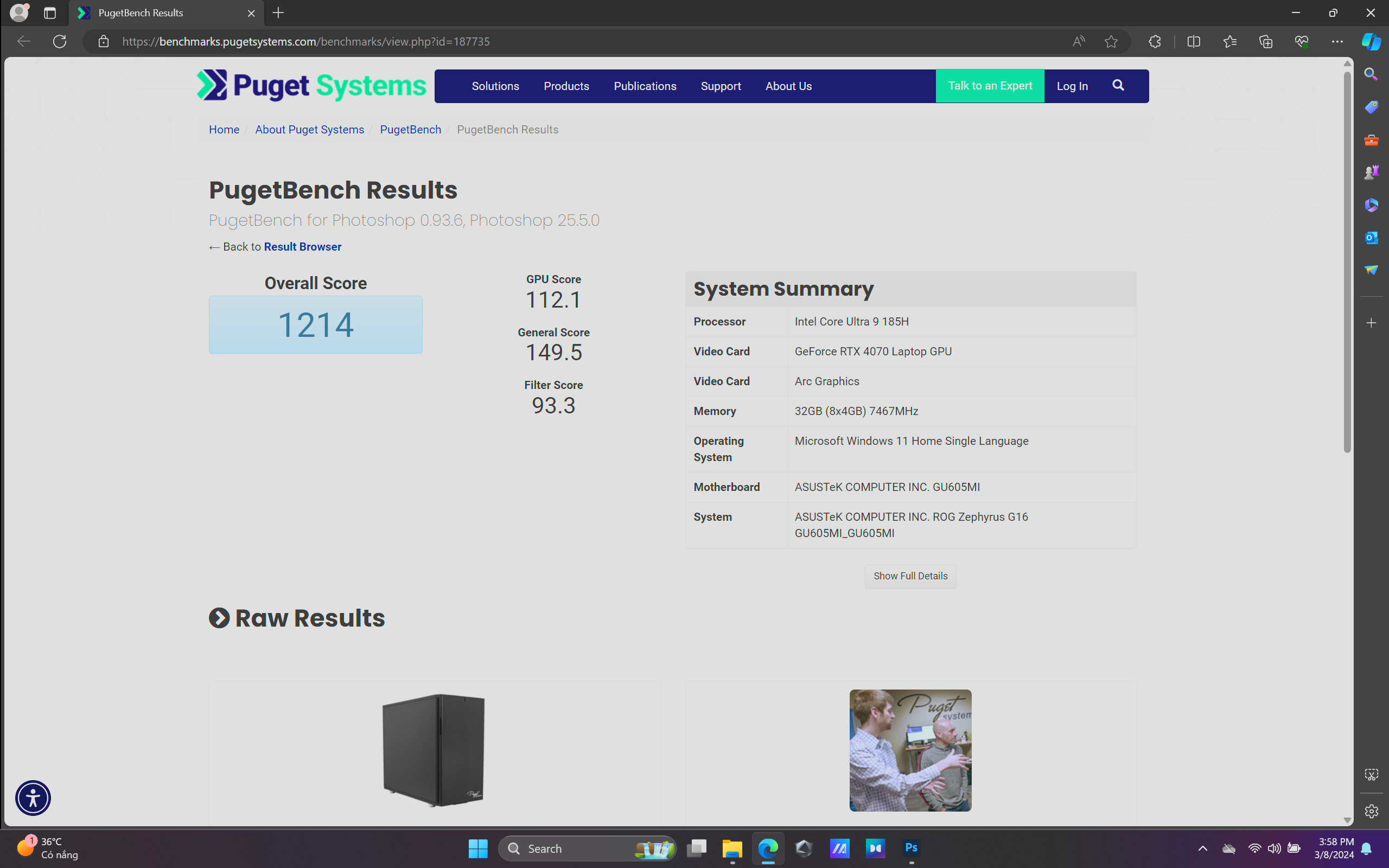
Task: Click the Solutions dropdown menu item
Action: tap(495, 86)
